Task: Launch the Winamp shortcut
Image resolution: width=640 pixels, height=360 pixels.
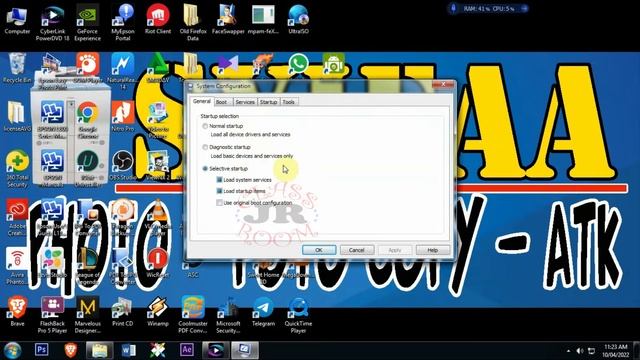Action: point(158,313)
